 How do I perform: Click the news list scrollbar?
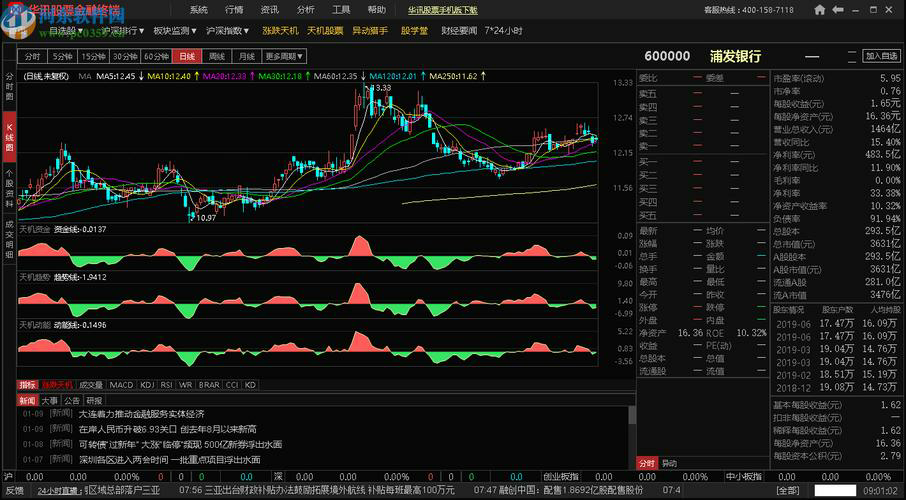tap(632, 415)
